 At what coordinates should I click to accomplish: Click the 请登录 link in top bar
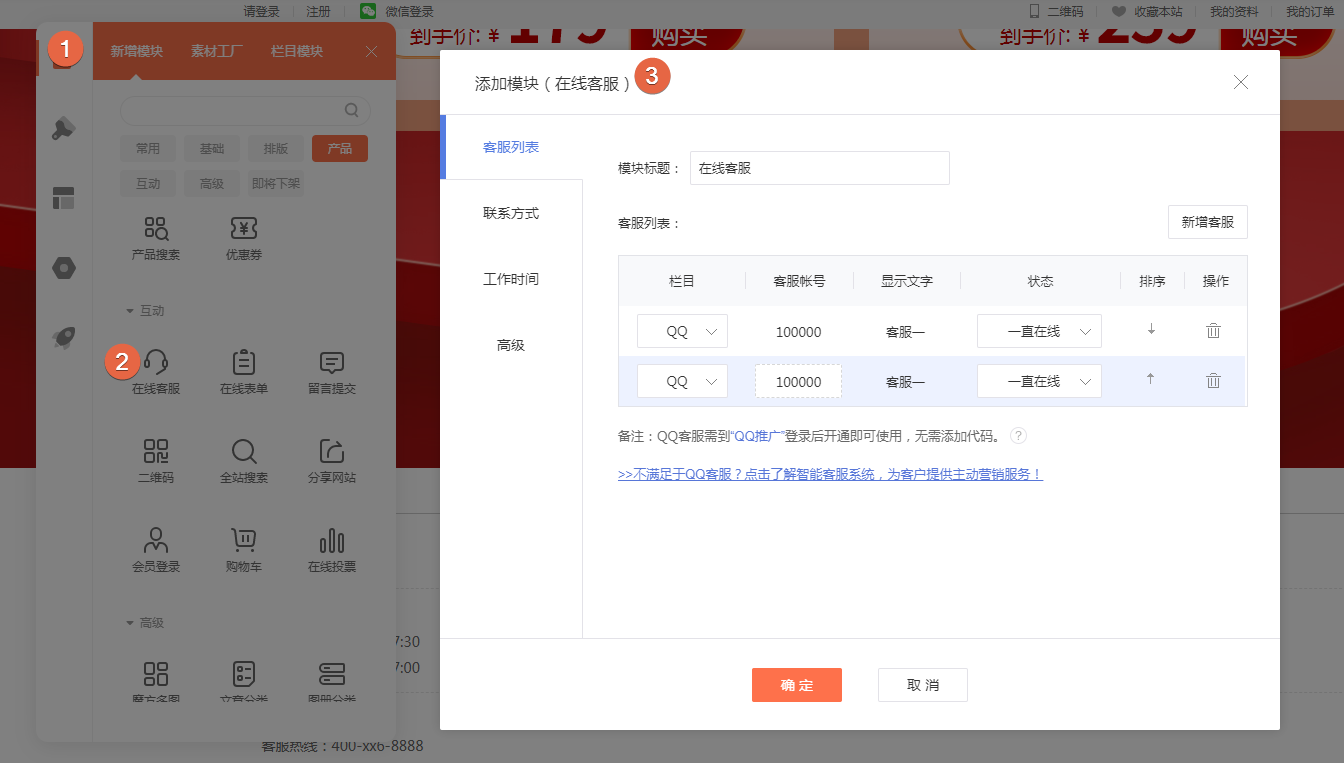point(262,11)
